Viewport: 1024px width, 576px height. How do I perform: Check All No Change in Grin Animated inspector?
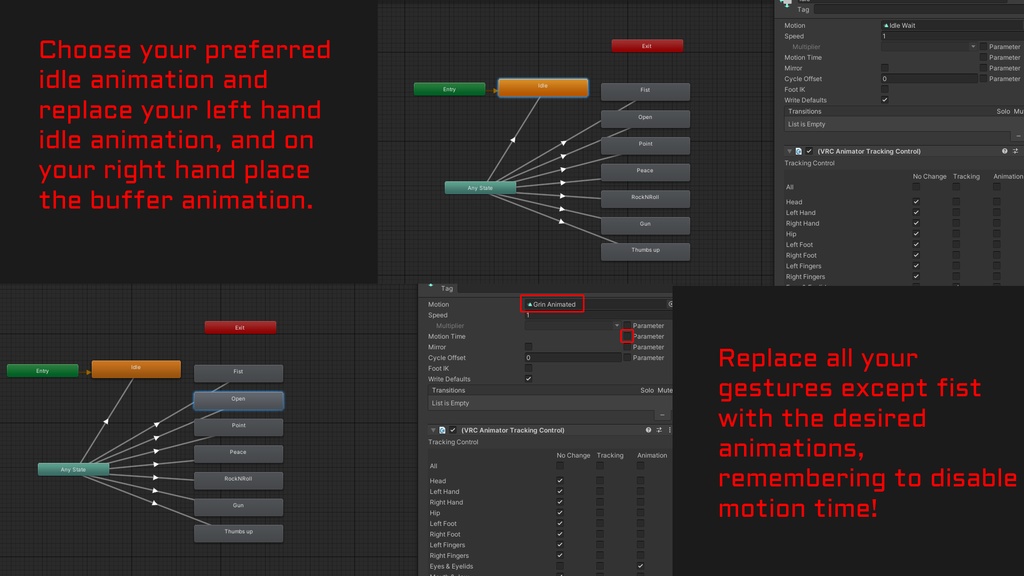pyautogui.click(x=560, y=466)
